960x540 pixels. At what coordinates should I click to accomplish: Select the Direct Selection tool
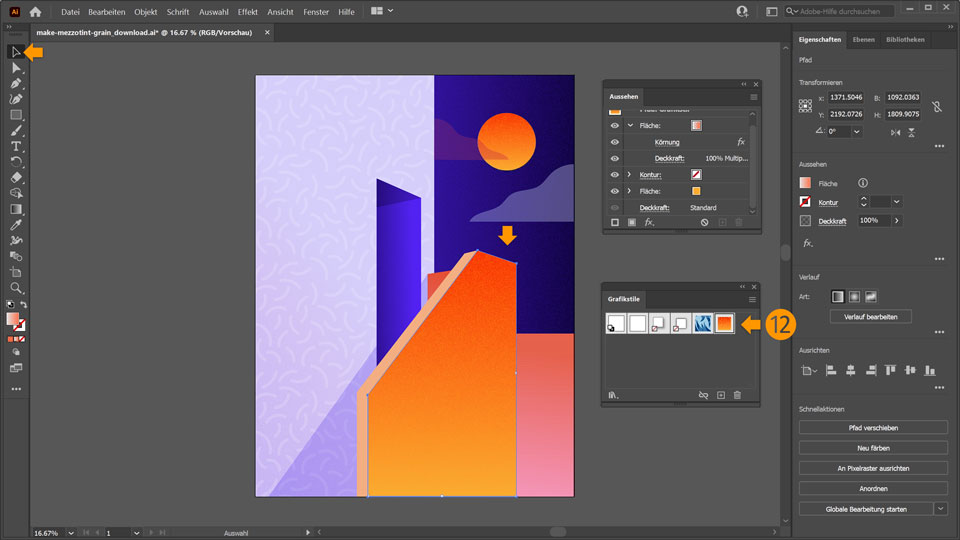point(16,68)
